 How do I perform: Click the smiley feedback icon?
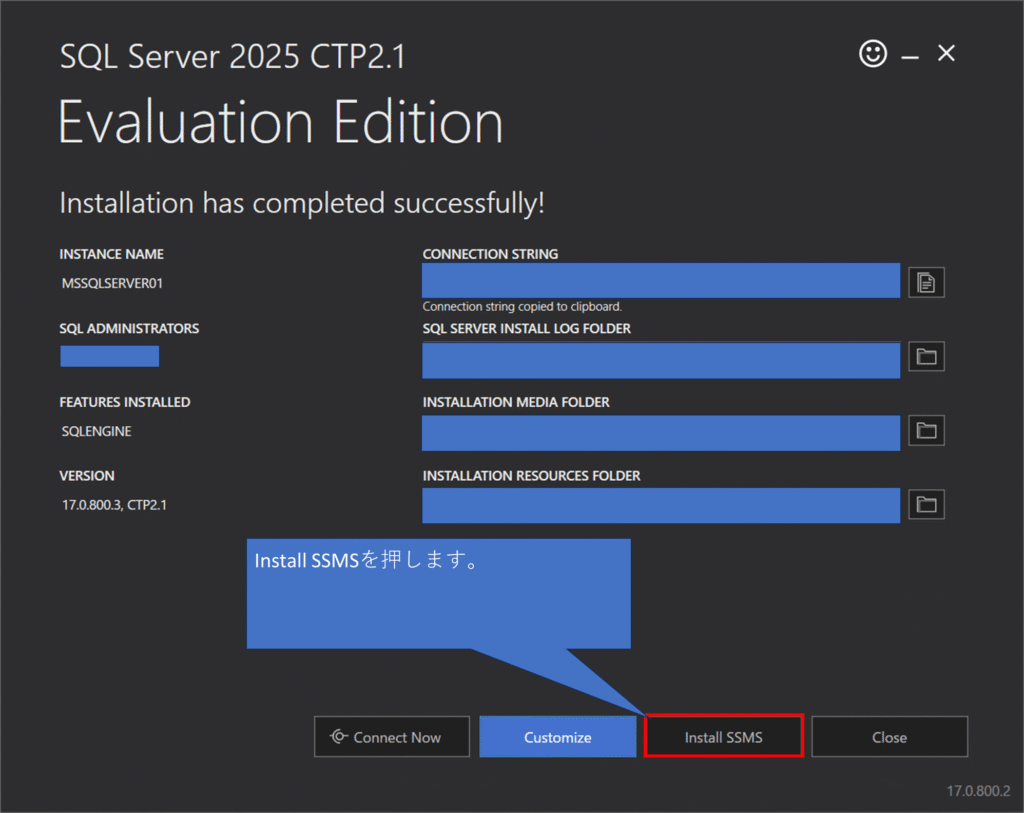pos(872,54)
